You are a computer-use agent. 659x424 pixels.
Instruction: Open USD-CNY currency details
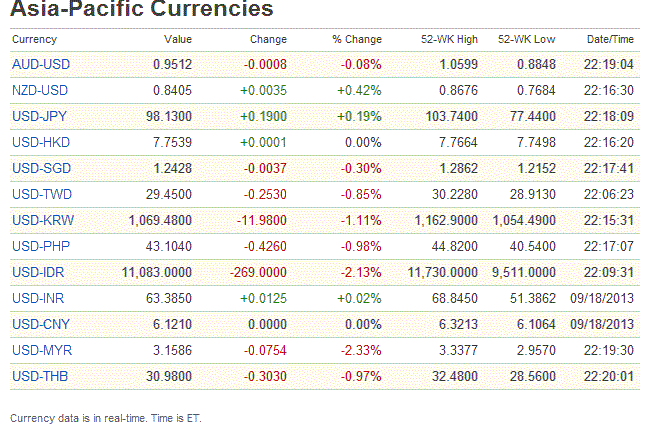click(41, 324)
